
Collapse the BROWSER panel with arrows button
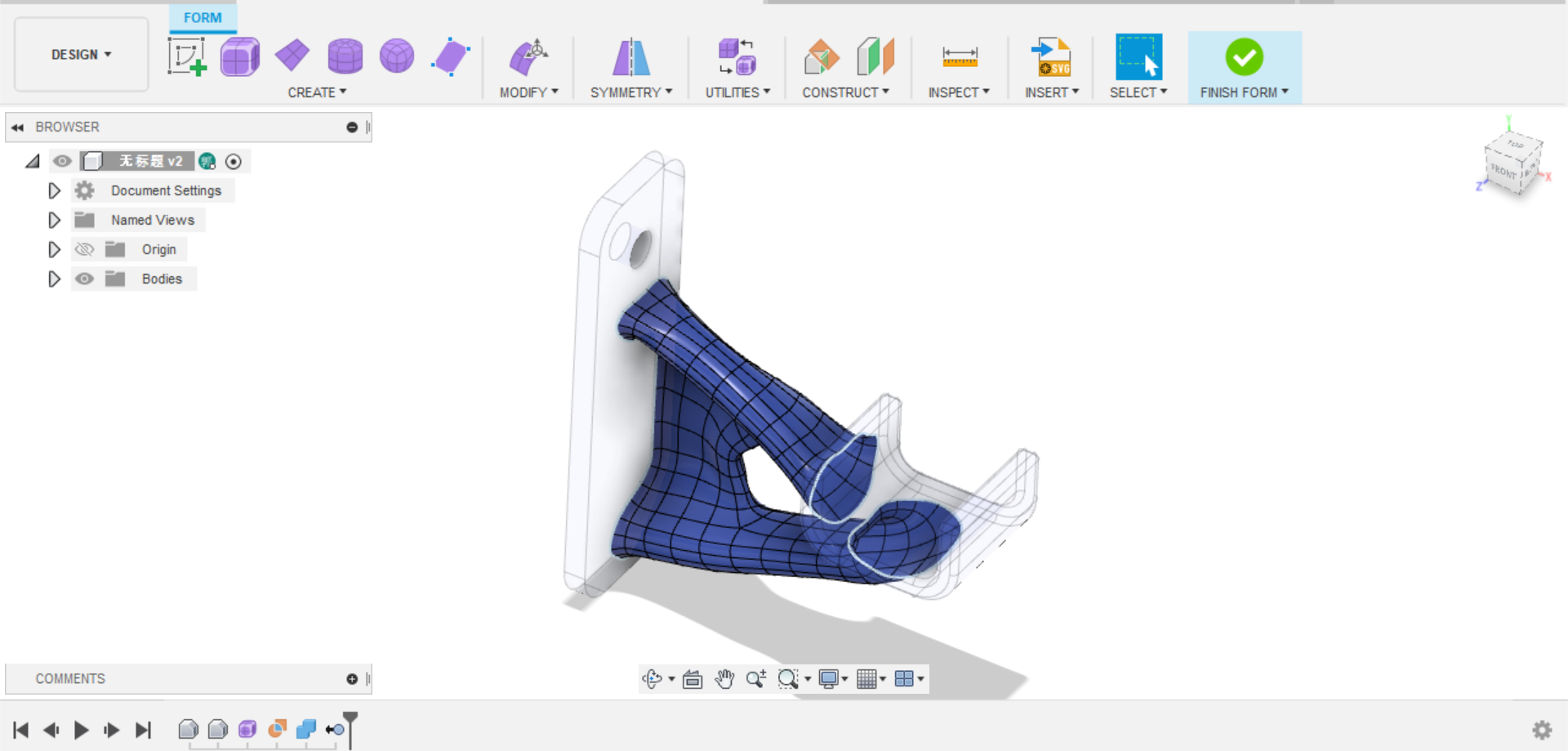point(17,127)
